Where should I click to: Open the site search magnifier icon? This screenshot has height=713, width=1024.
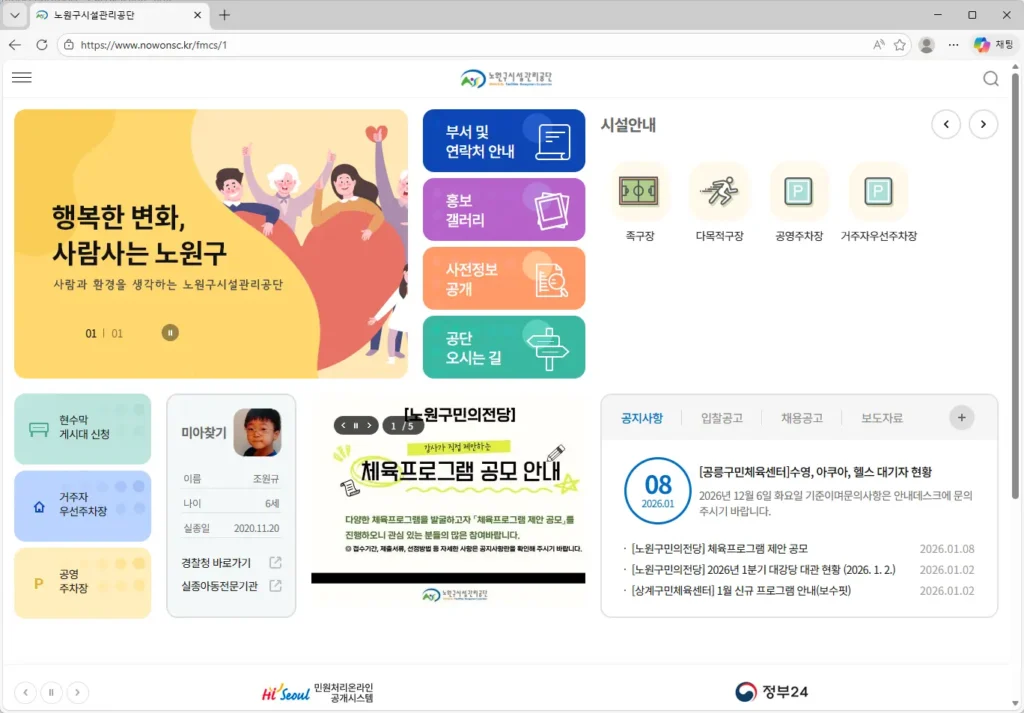click(x=991, y=78)
